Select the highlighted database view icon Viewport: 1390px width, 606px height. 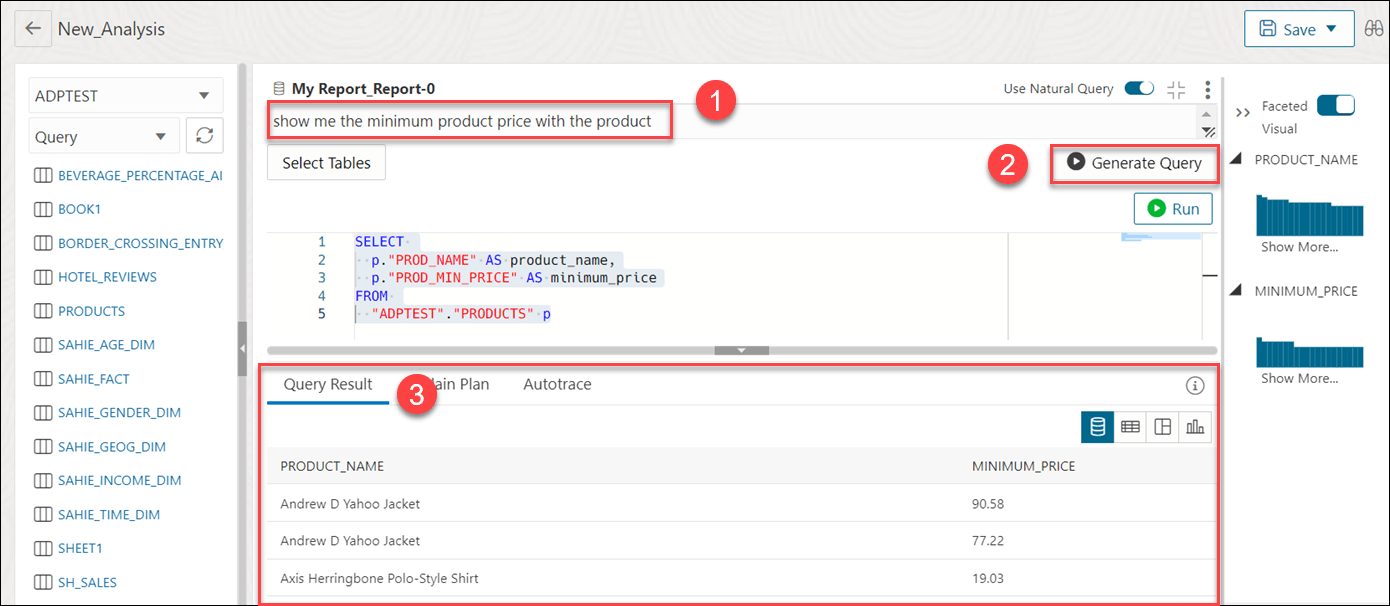pyautogui.click(x=1097, y=426)
